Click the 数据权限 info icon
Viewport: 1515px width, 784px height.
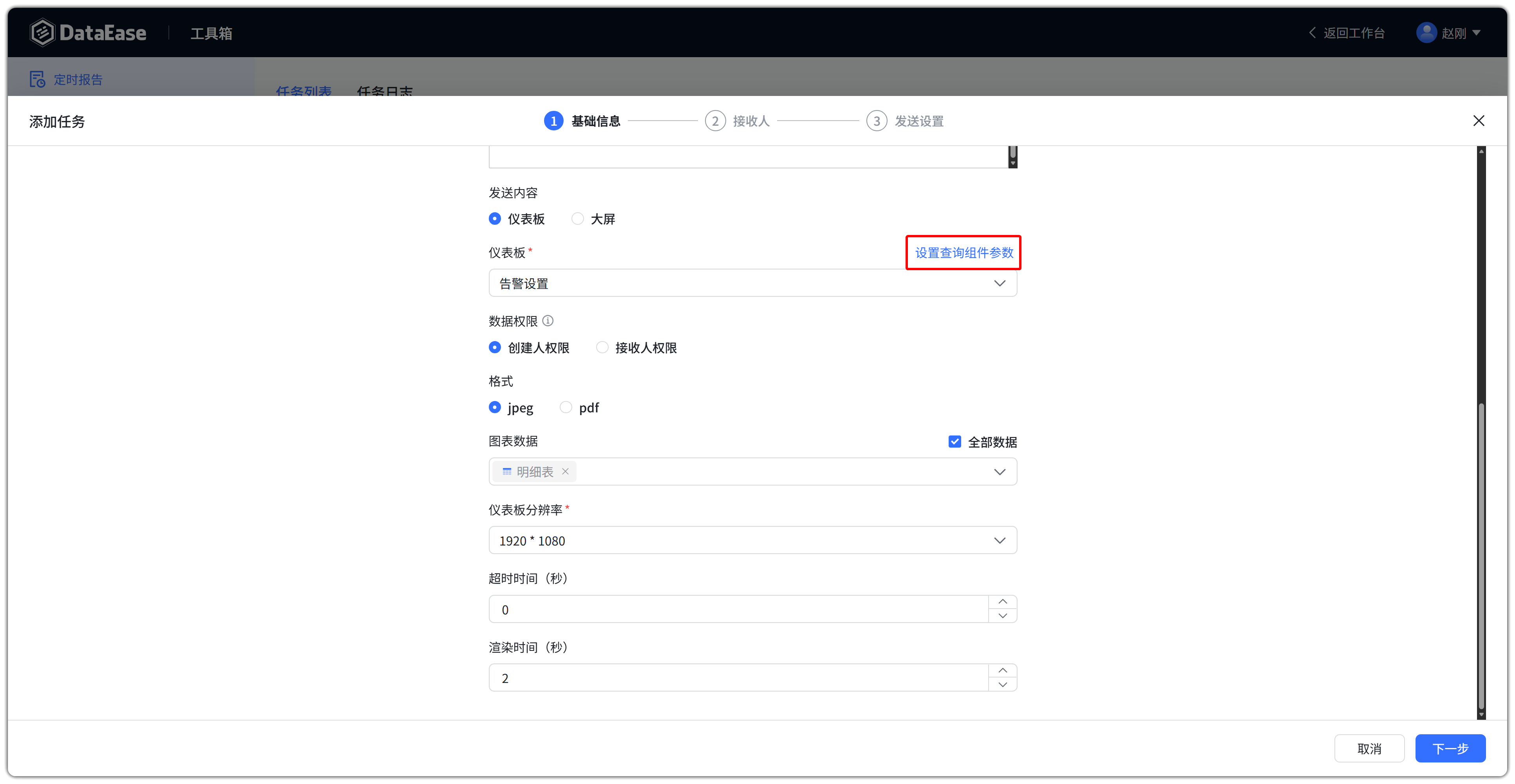coord(548,321)
